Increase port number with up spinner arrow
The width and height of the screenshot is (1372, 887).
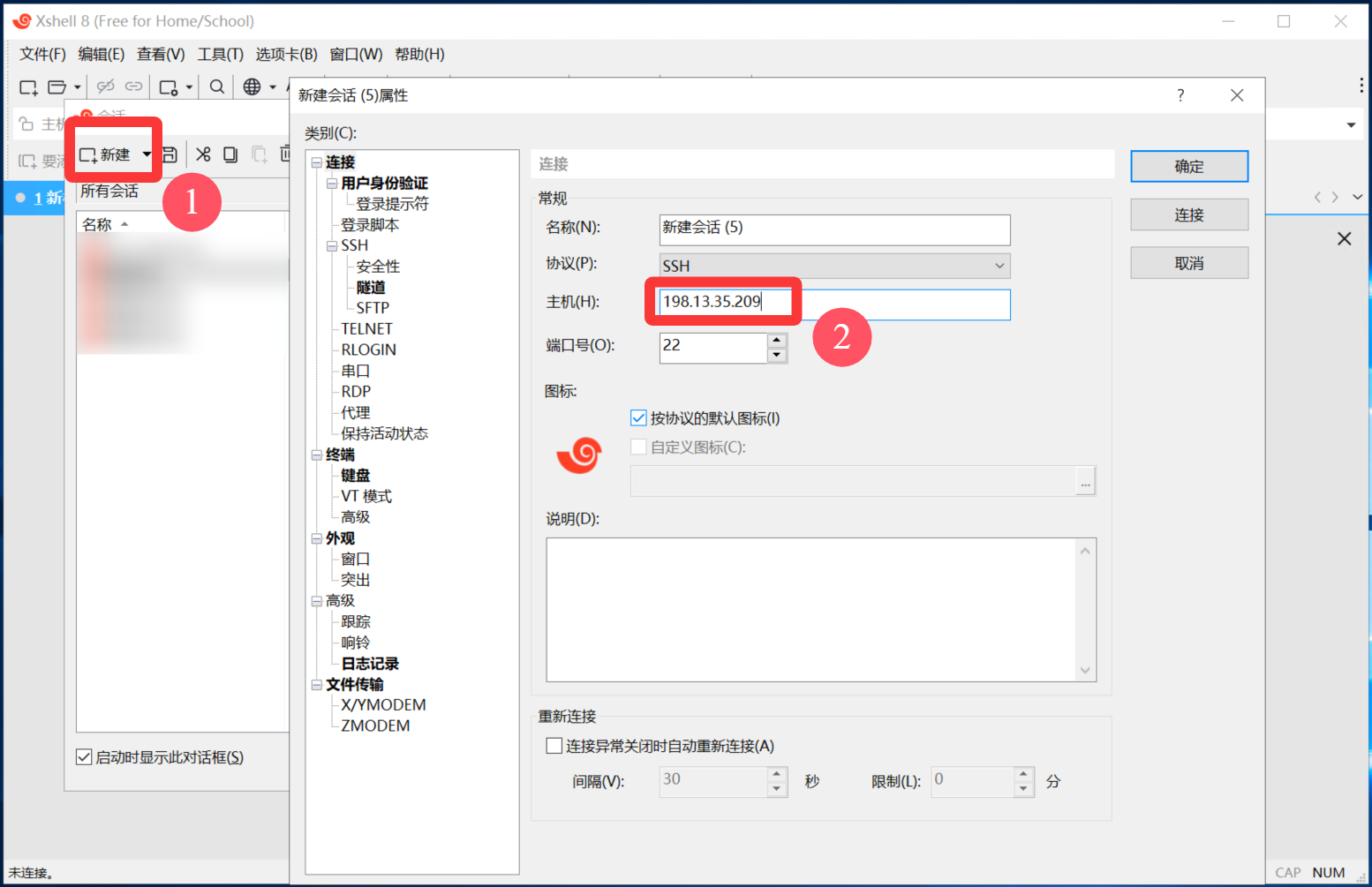coord(776,340)
